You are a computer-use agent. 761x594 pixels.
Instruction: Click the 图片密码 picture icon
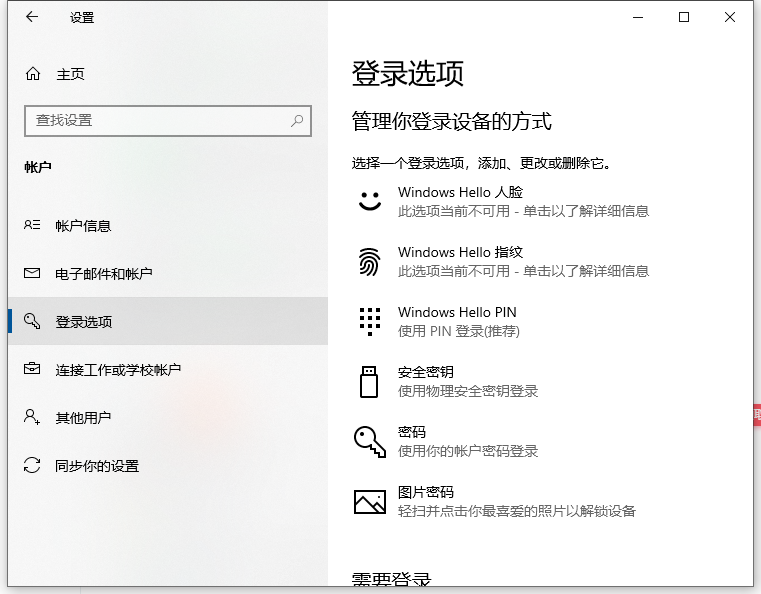click(370, 501)
